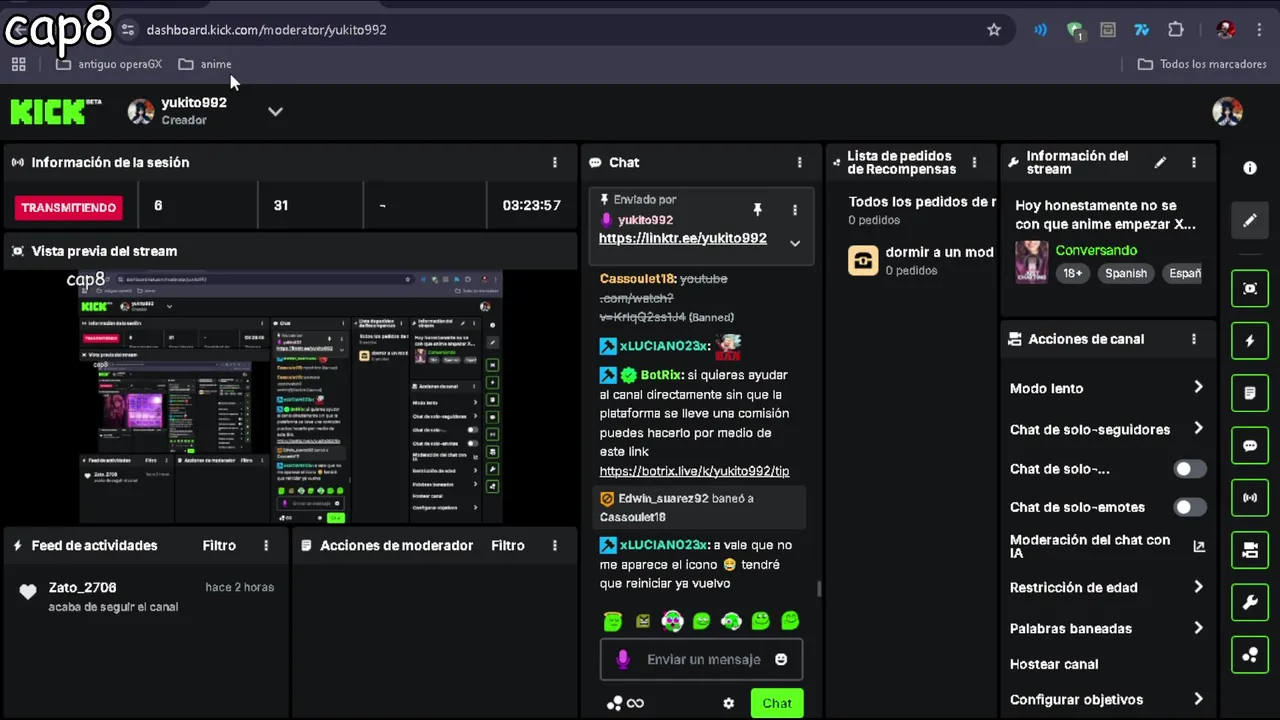The height and width of the screenshot is (720, 1280).
Task: Click the Kick logo
Action: pos(56,111)
